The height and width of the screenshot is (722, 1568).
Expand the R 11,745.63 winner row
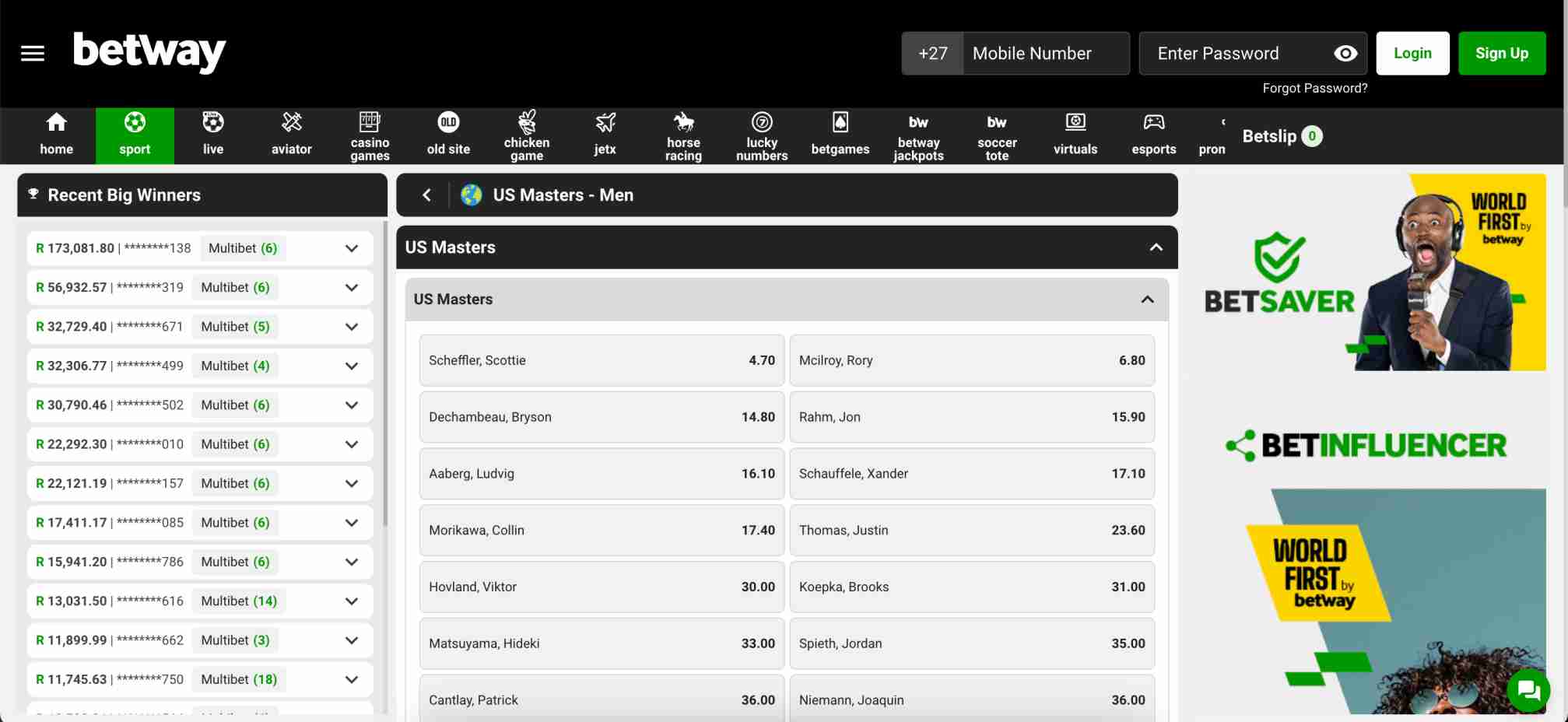click(352, 680)
